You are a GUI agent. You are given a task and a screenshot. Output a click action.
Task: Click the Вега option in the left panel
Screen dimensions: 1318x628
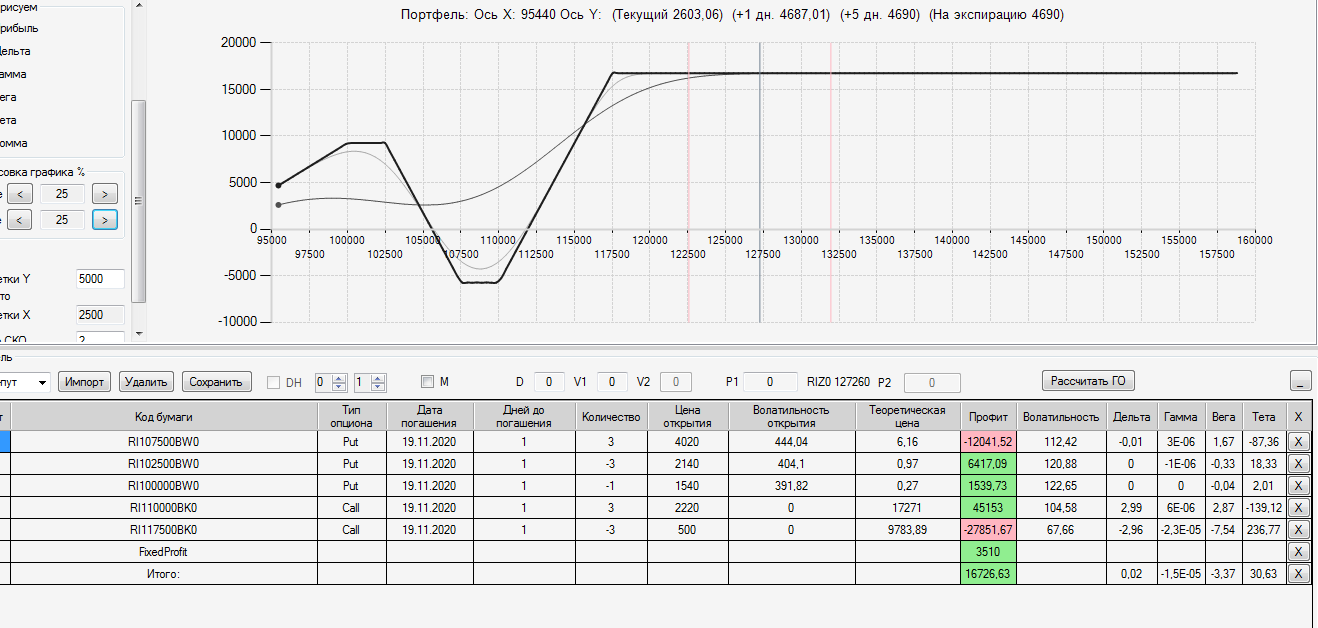9,97
